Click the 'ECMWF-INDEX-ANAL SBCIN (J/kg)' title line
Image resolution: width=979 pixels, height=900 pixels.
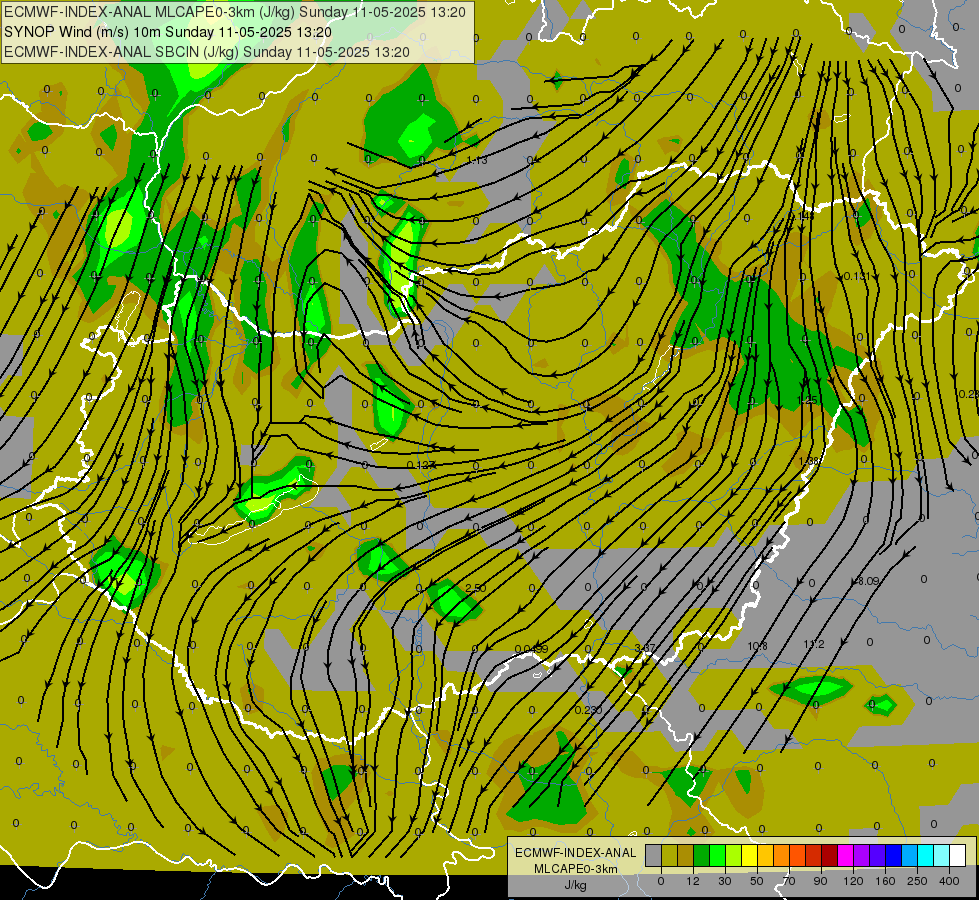(x=207, y=52)
